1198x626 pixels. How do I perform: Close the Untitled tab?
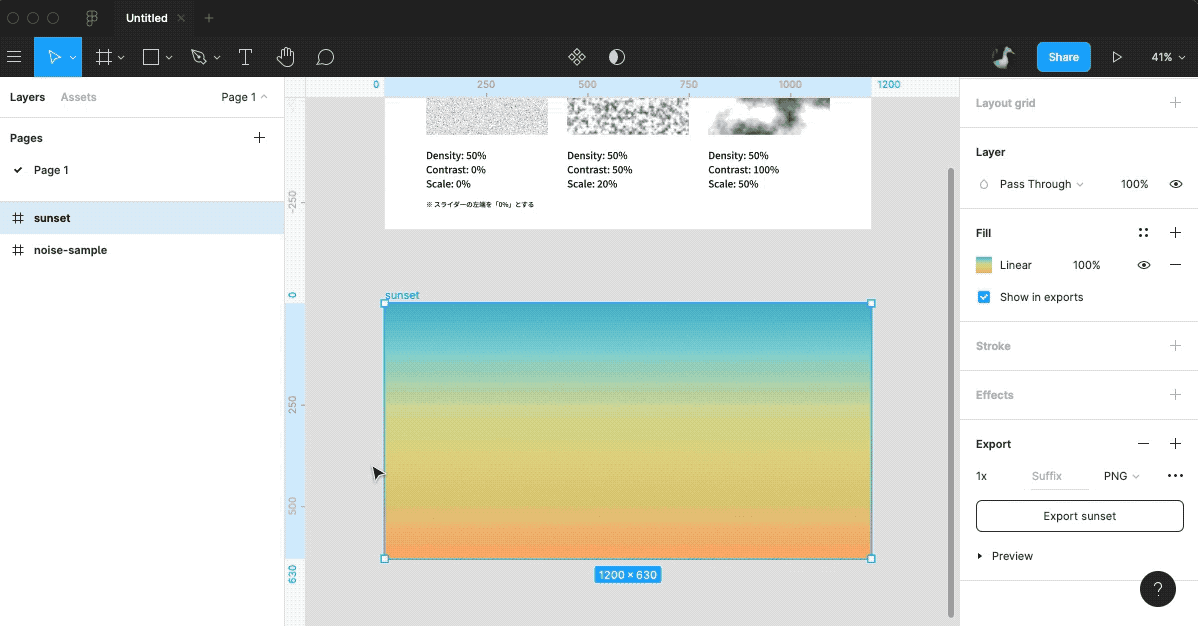point(181,18)
